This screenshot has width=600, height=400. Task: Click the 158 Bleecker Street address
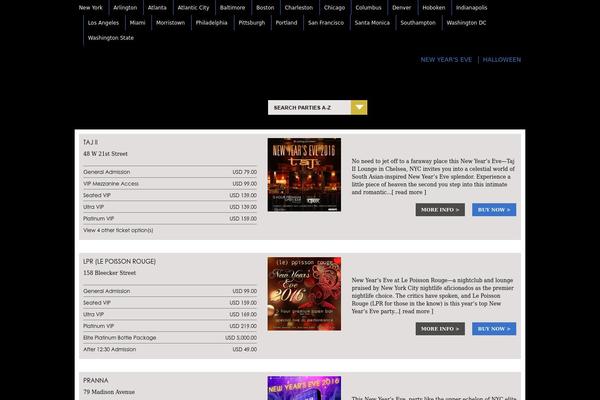[110, 273]
